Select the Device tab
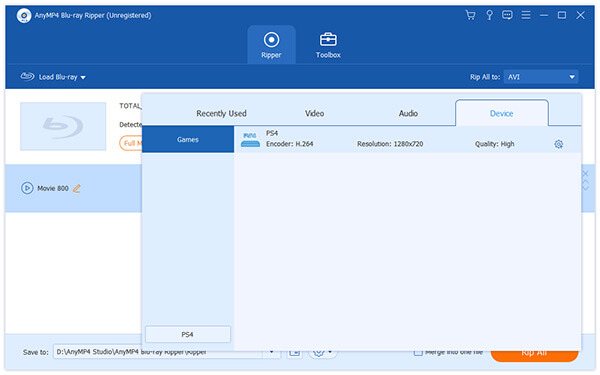600x375 pixels. 501,113
